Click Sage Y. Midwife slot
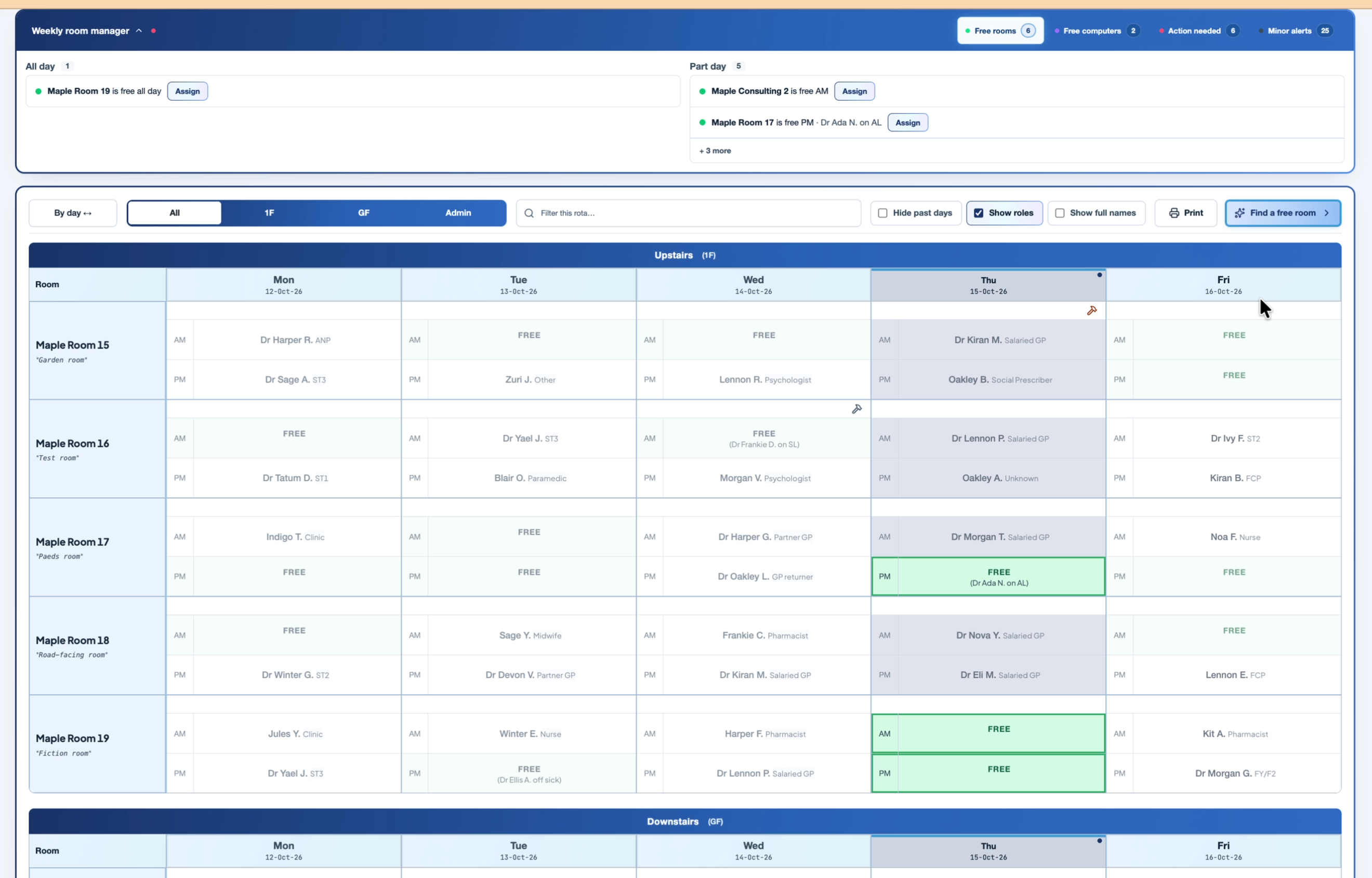 pyautogui.click(x=530, y=635)
